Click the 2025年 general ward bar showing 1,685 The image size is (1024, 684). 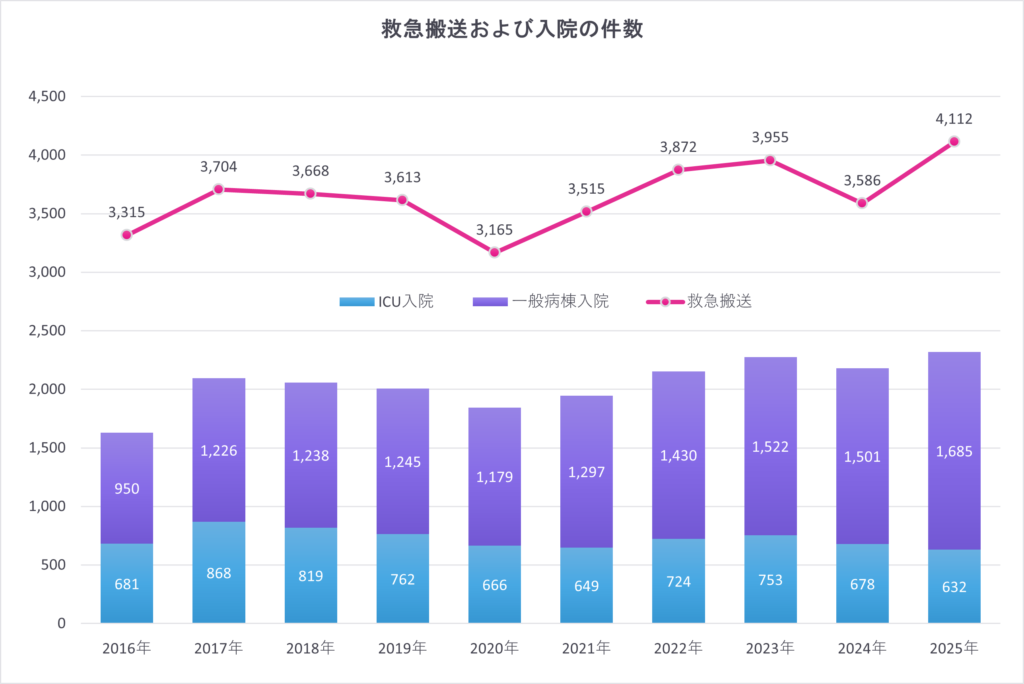pyautogui.click(x=954, y=450)
